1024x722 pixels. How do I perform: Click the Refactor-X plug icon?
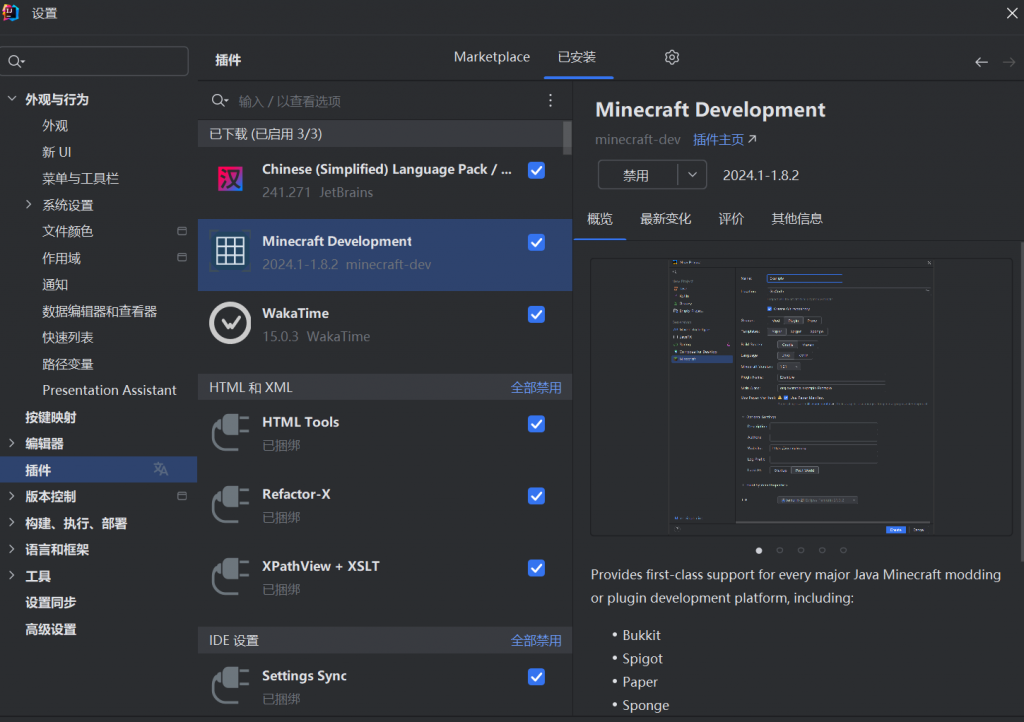(231, 504)
